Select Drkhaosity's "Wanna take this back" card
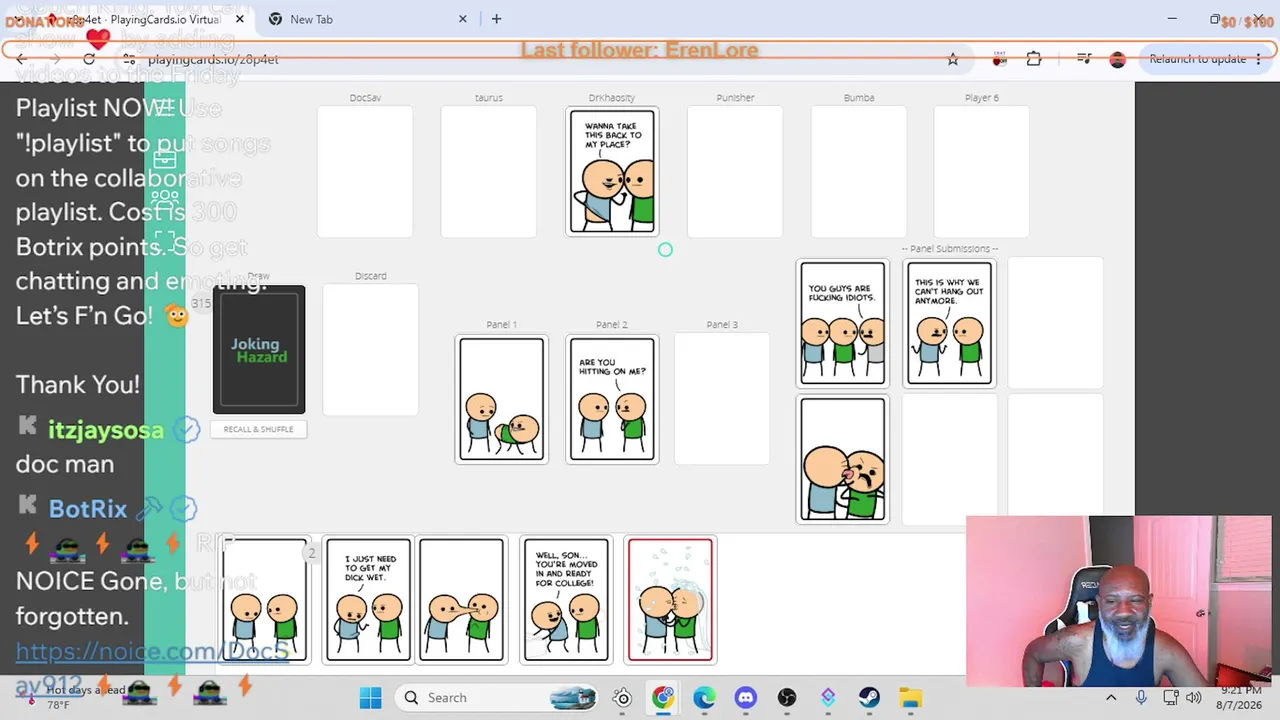The image size is (1280, 720). point(612,172)
